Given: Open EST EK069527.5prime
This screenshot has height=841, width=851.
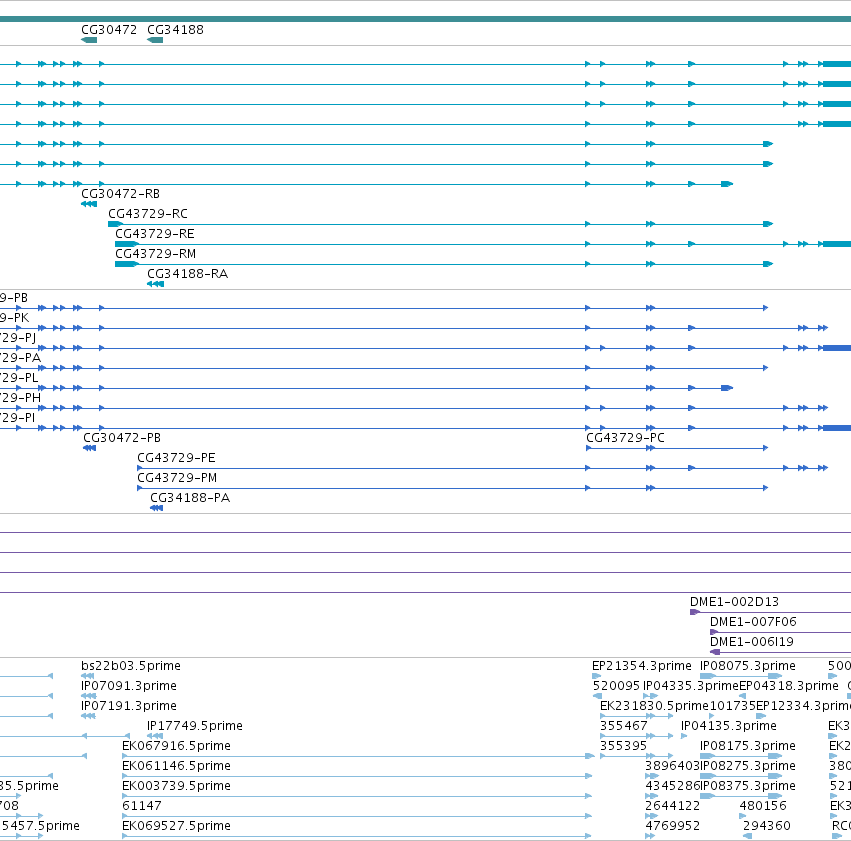Looking at the screenshot, I should [176, 826].
